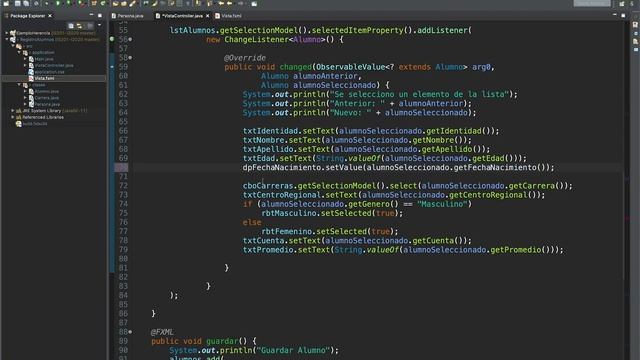This screenshot has height=360, width=640.
Task: Click the Save All toolbar icon
Action: coord(26,4)
